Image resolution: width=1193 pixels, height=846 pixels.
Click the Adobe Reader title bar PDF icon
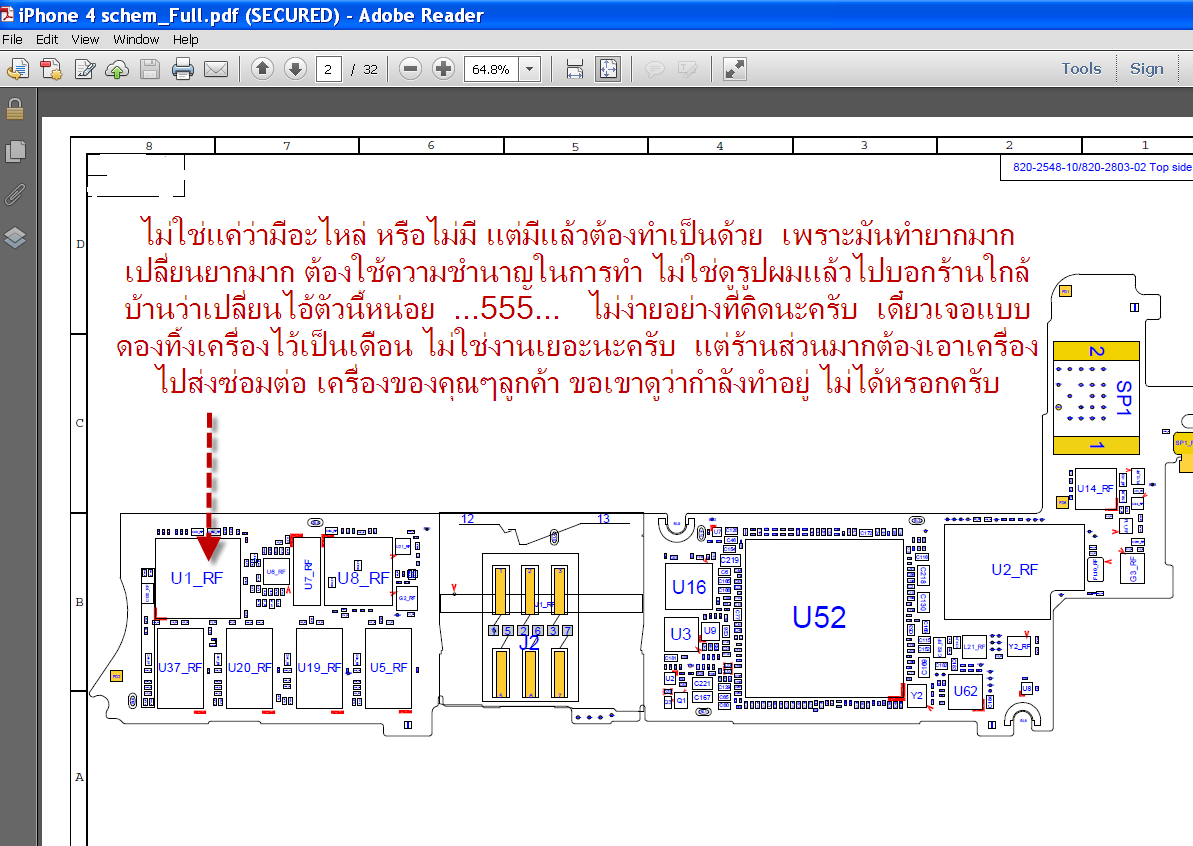point(7,14)
